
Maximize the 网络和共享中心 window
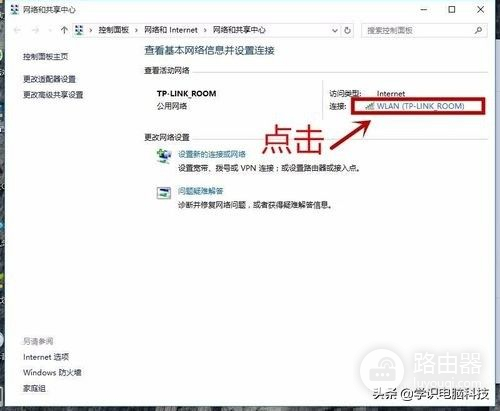(452, 10)
